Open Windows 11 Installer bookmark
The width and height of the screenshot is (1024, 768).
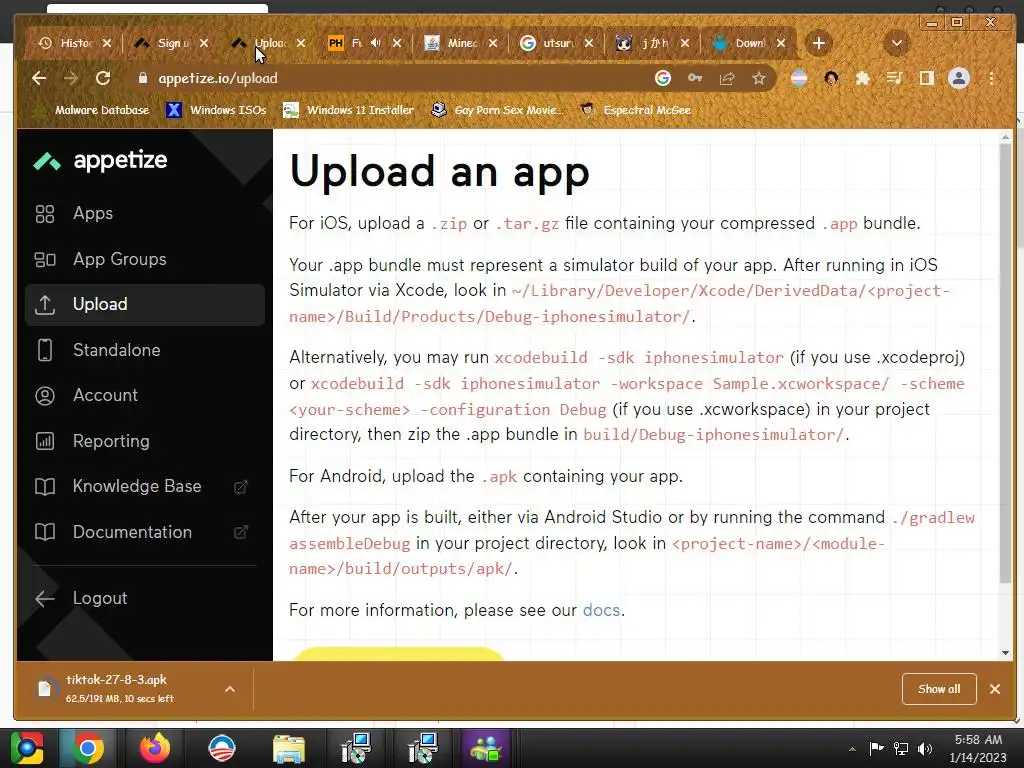[x=348, y=110]
